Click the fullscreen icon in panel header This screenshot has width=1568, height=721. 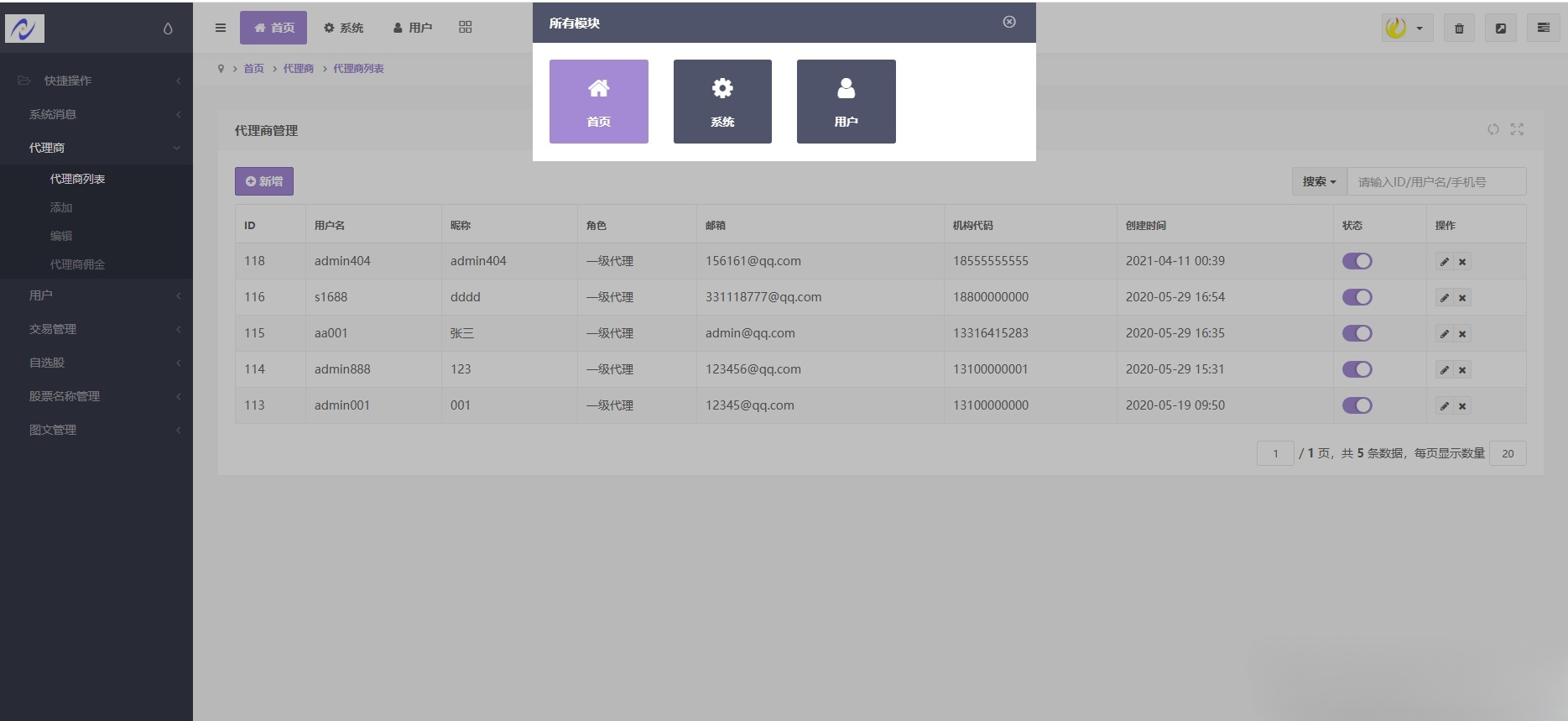pyautogui.click(x=1517, y=129)
